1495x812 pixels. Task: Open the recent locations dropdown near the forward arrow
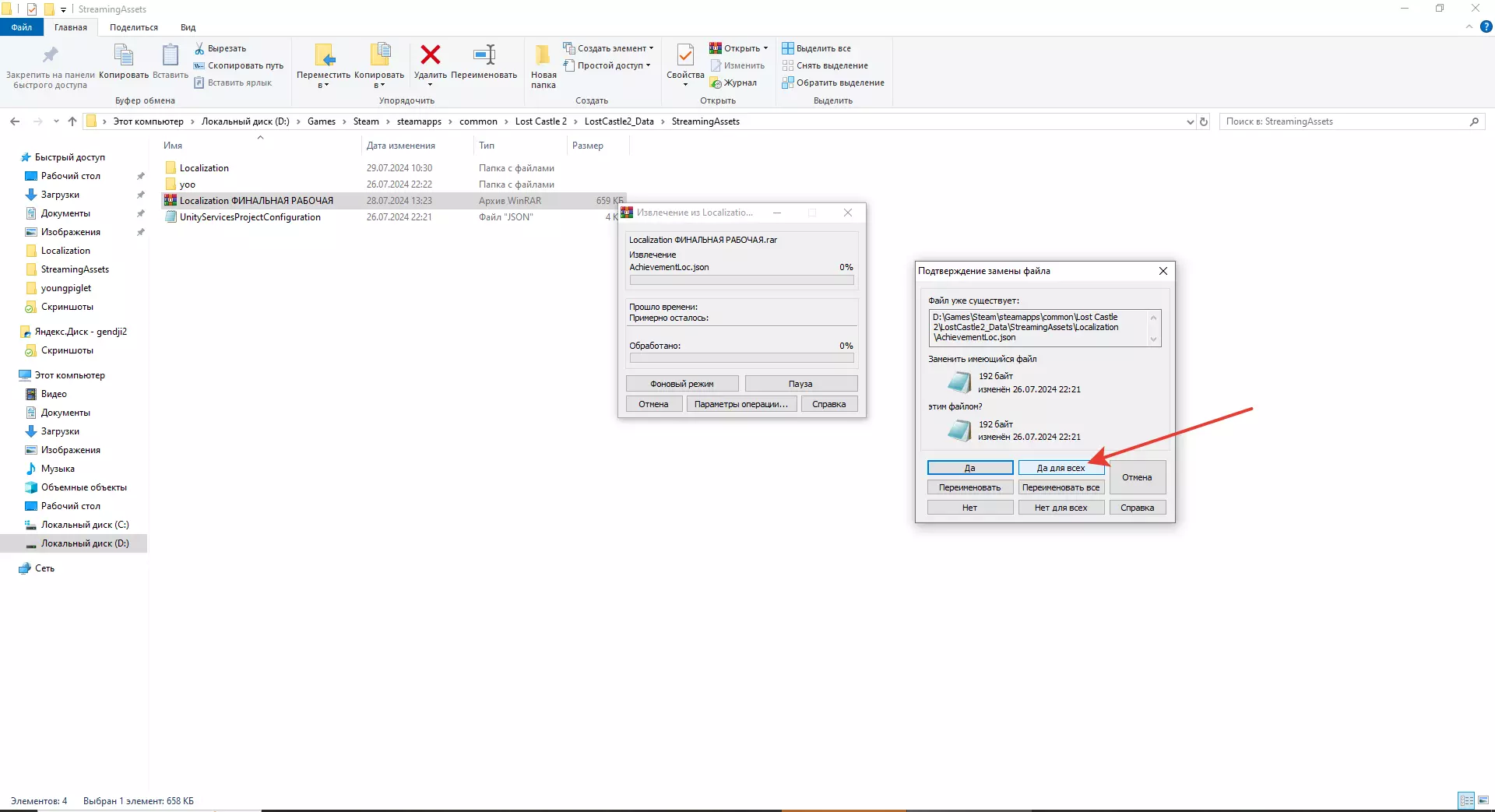(x=56, y=121)
